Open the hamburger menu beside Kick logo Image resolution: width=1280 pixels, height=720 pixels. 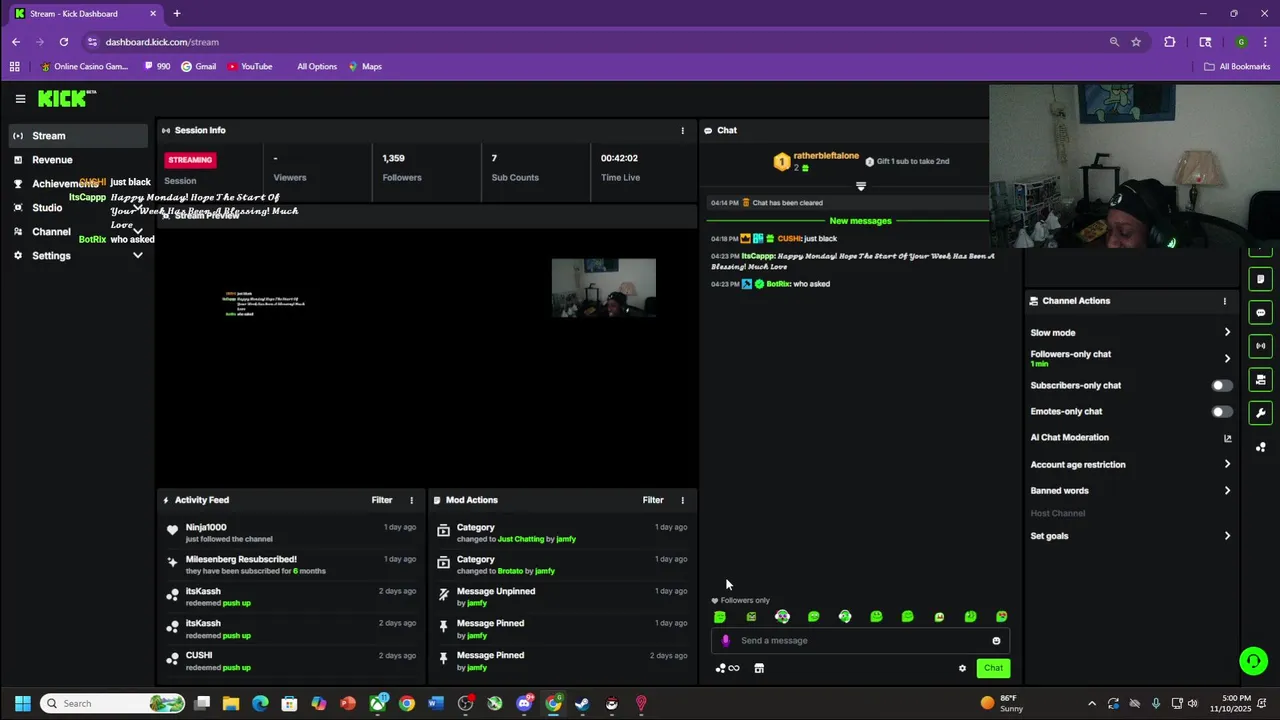click(20, 98)
